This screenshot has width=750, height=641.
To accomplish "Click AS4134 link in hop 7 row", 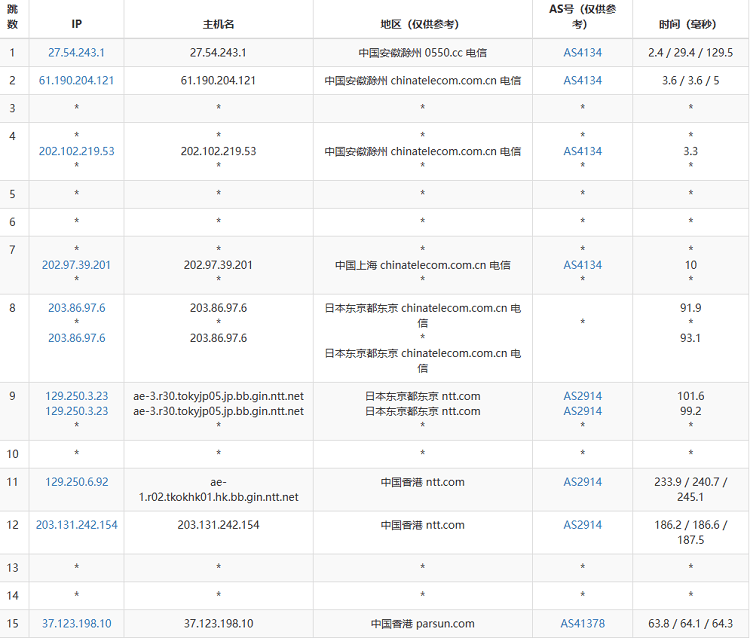I will point(583,265).
